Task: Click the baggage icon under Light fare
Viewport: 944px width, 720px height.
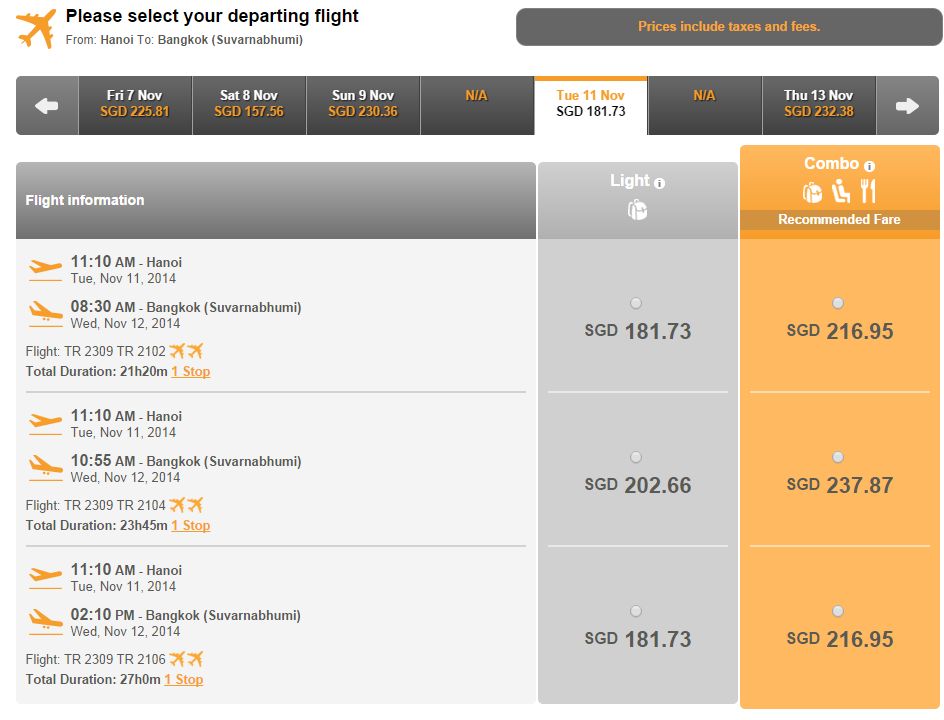Action: 637,210
